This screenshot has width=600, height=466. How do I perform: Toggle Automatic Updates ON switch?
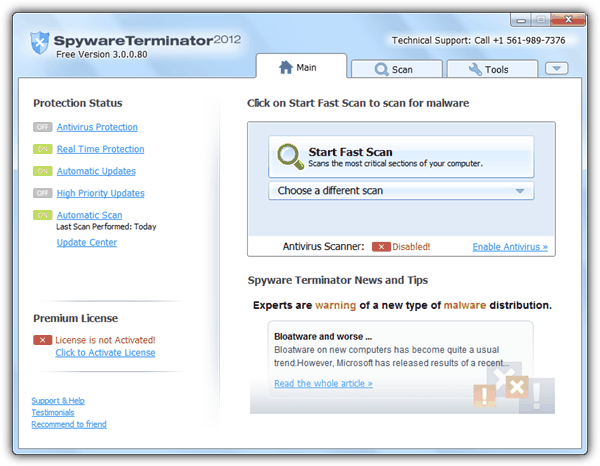(42, 171)
